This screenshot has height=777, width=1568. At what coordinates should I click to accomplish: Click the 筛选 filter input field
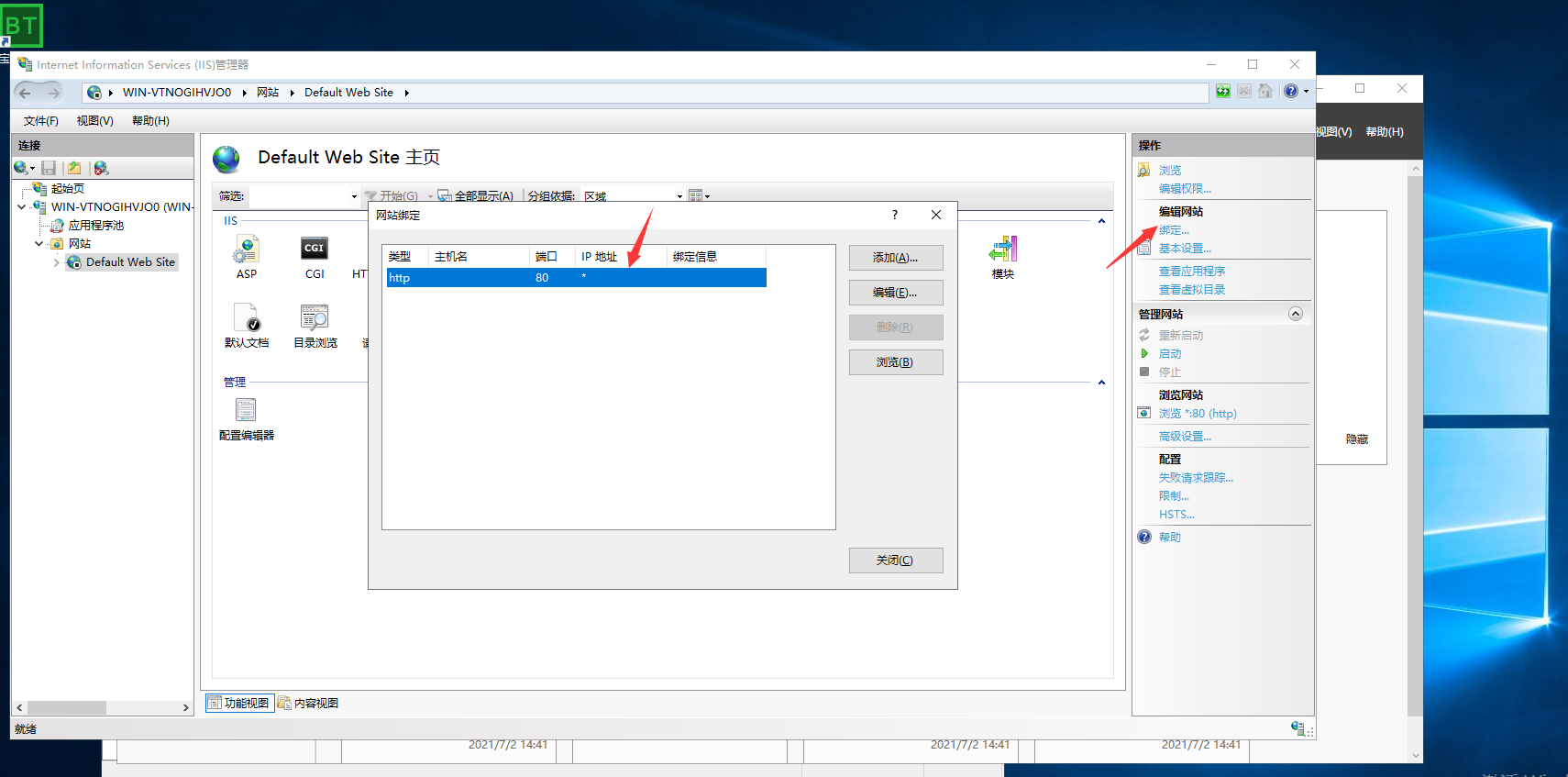click(299, 196)
